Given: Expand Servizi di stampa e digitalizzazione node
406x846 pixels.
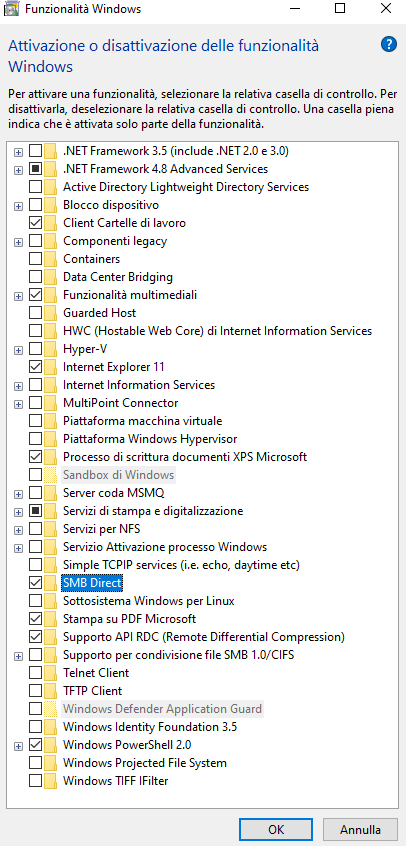Looking at the screenshot, I should pyautogui.click(x=19, y=511).
